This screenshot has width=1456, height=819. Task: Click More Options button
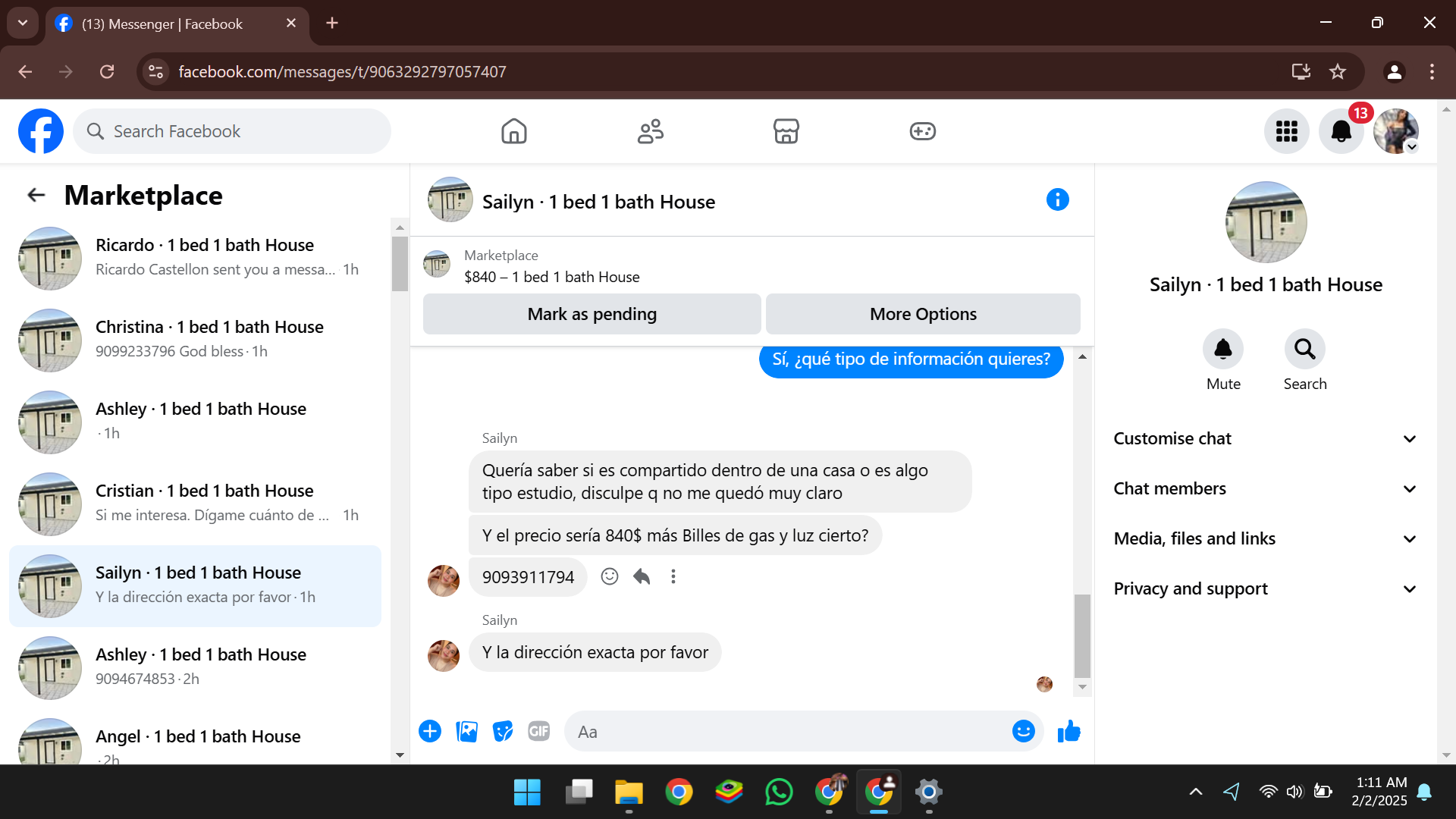coord(922,314)
